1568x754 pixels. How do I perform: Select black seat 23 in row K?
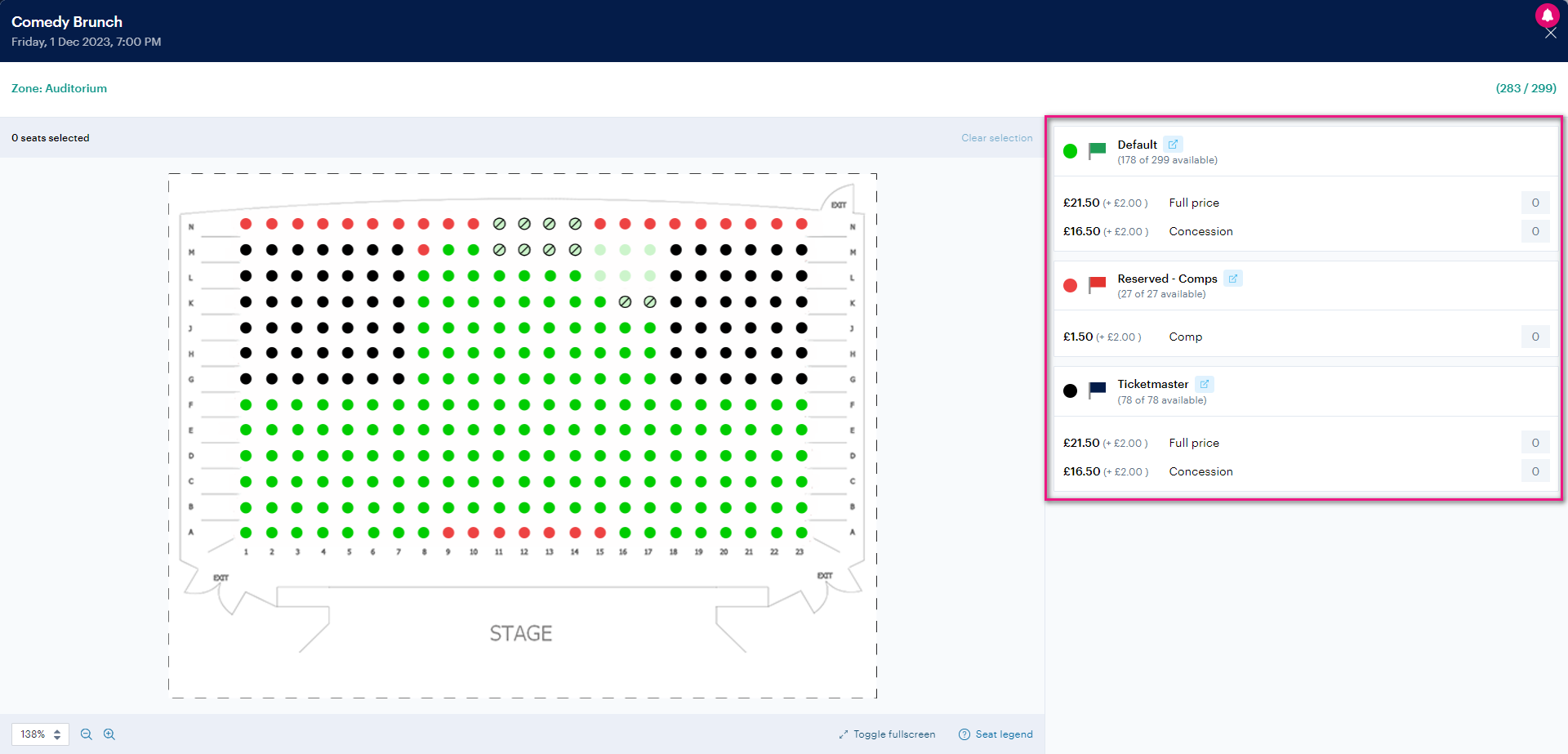coord(802,302)
